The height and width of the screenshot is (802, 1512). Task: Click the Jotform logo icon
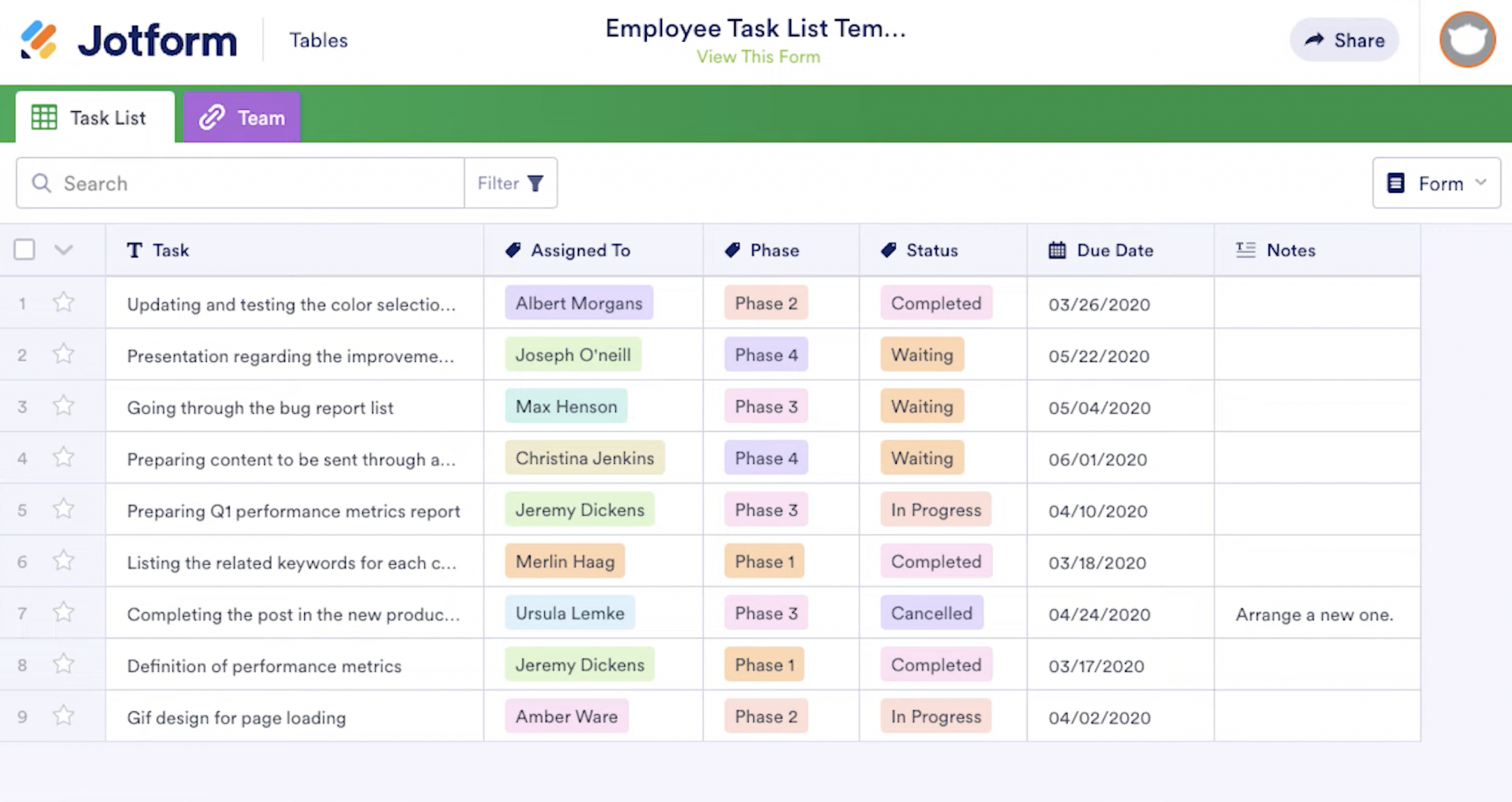tap(38, 40)
